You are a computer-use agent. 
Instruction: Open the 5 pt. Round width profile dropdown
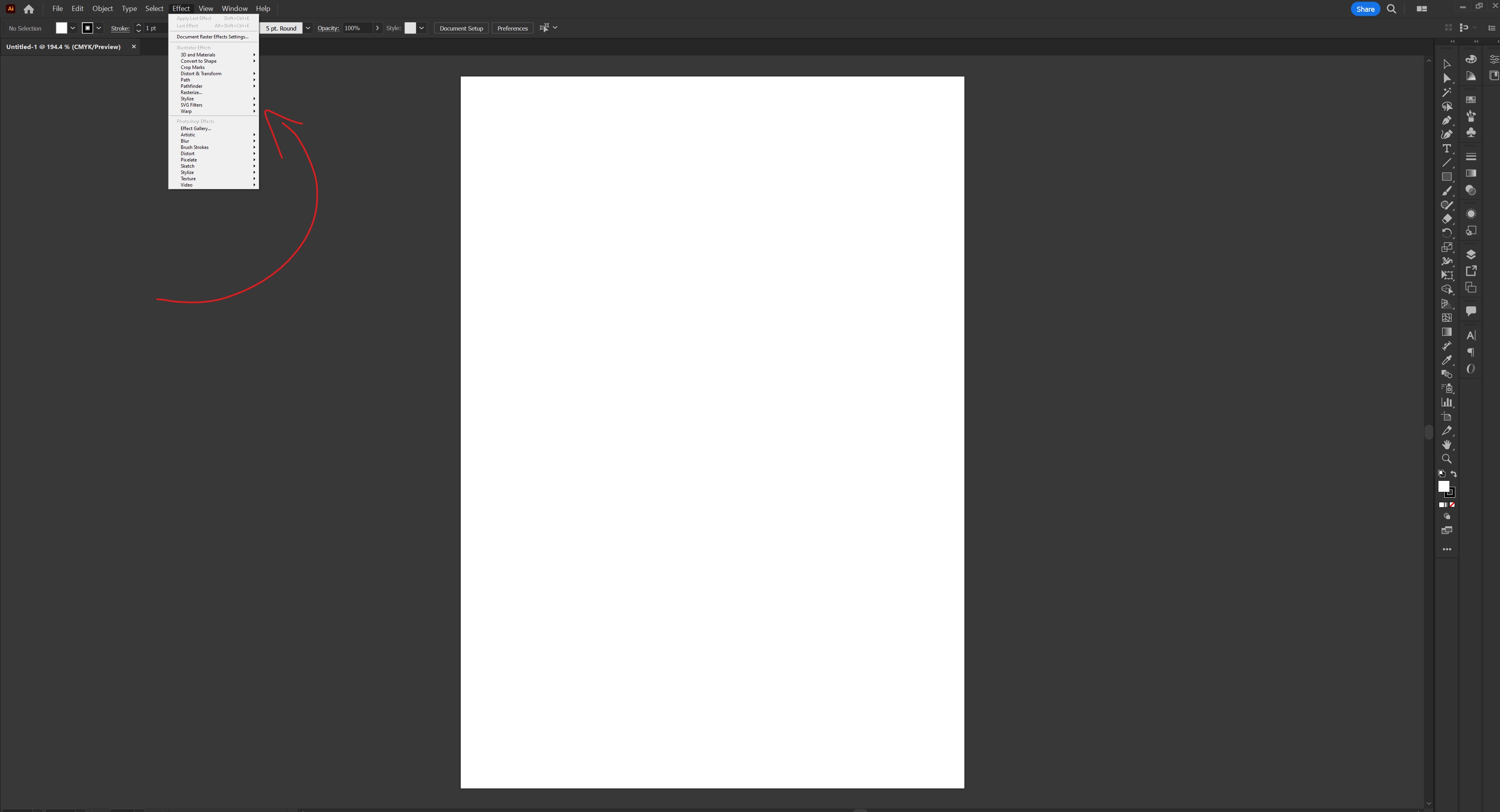tap(307, 28)
